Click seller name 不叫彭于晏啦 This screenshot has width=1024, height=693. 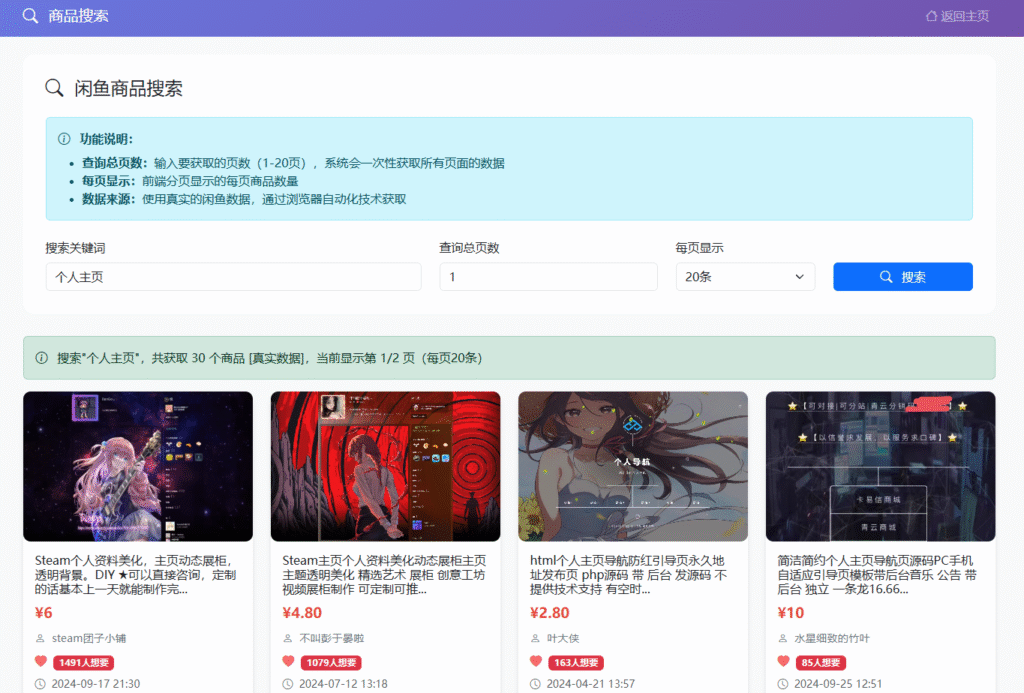click(x=332, y=638)
